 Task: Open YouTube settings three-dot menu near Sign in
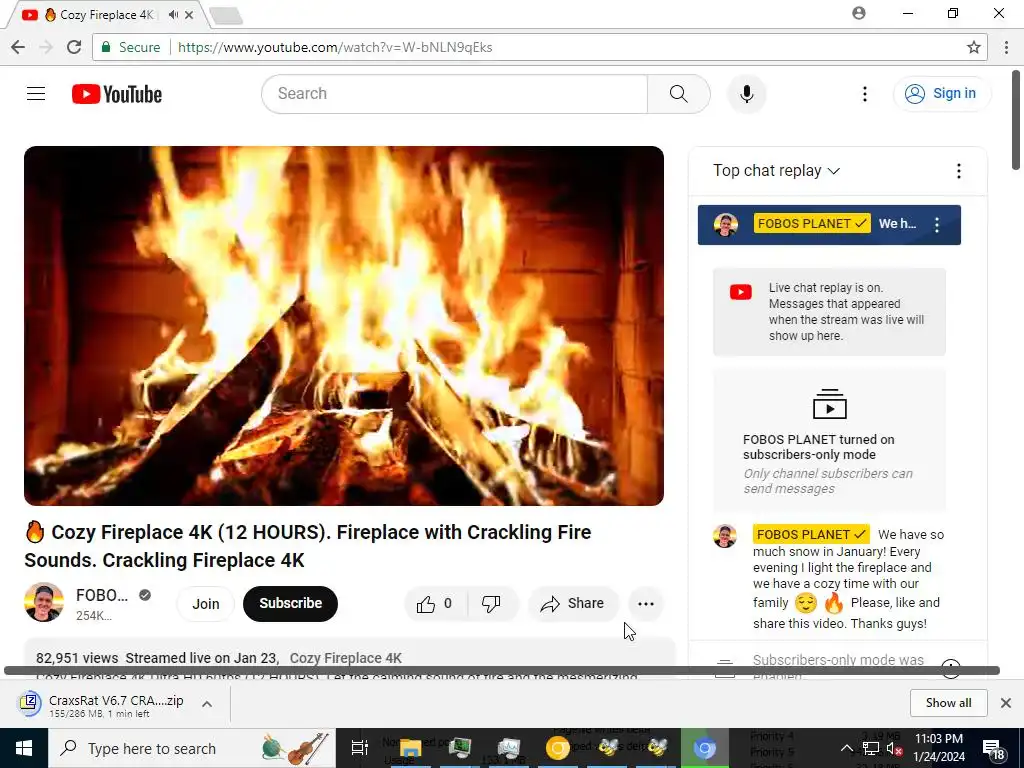coord(865,94)
